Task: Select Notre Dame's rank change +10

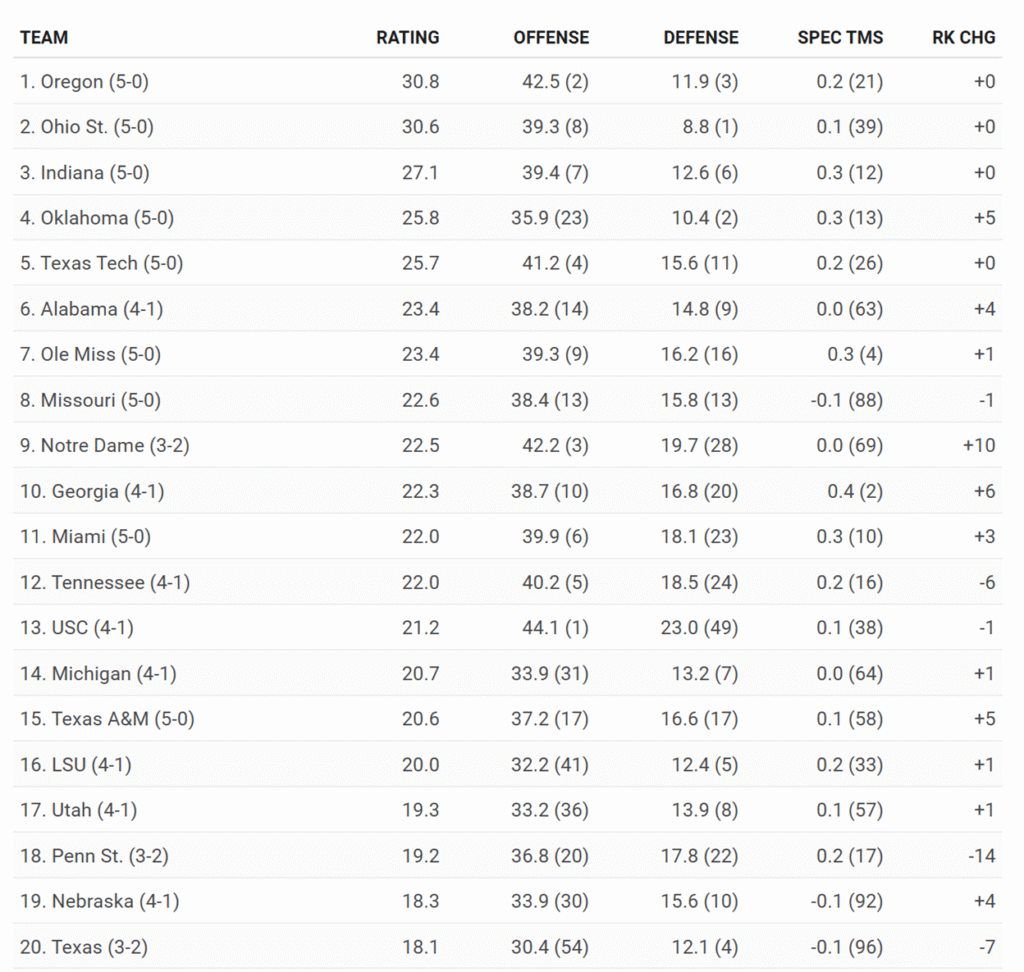Action: pos(979,446)
